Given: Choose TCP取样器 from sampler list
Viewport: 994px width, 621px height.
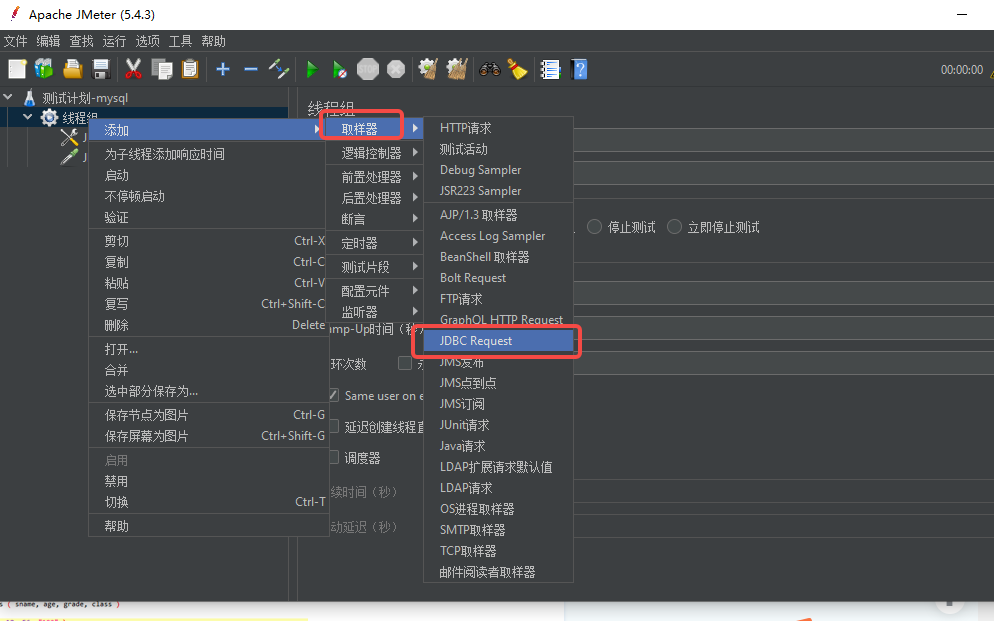Looking at the screenshot, I should (x=498, y=551).
